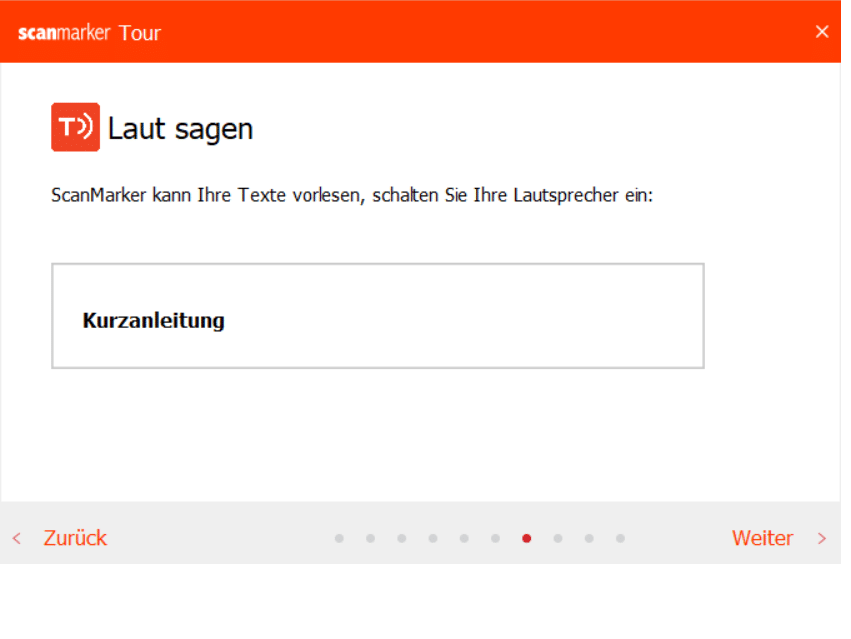Click the left chevron arrow beside Zurück

[17, 538]
